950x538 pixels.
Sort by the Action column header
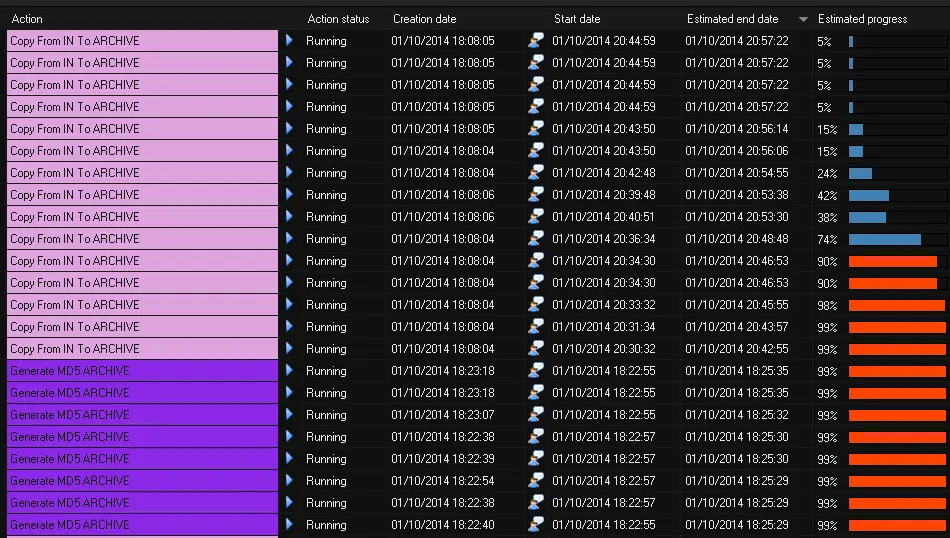[27, 19]
